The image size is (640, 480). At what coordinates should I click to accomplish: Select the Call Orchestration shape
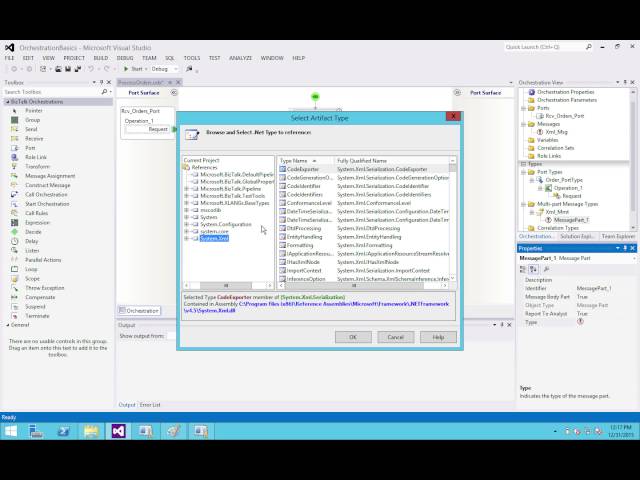[x=46, y=195]
